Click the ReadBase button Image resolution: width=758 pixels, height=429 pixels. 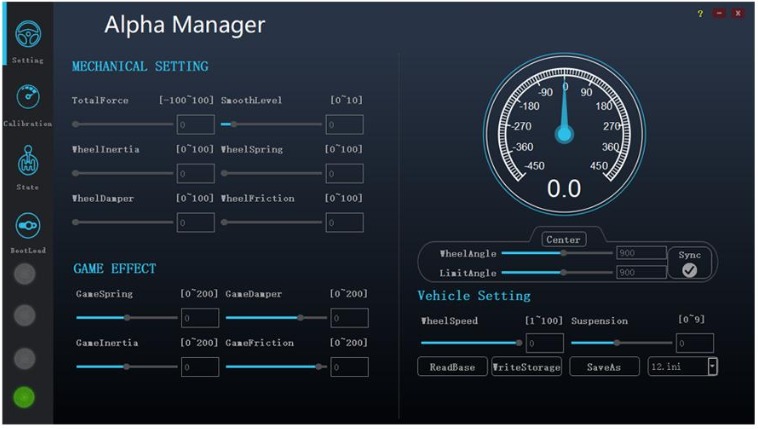tap(452, 367)
